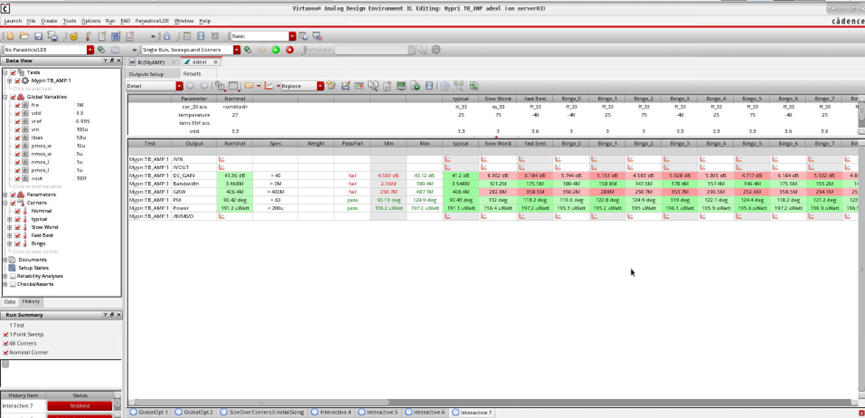Switch to the History tab in Data View
The height and width of the screenshot is (418, 865).
pyautogui.click(x=30, y=302)
